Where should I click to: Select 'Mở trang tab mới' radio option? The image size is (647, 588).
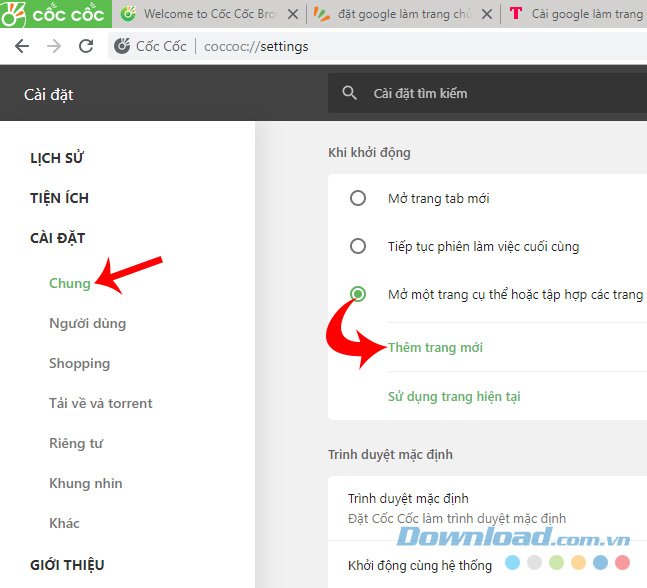(358, 198)
